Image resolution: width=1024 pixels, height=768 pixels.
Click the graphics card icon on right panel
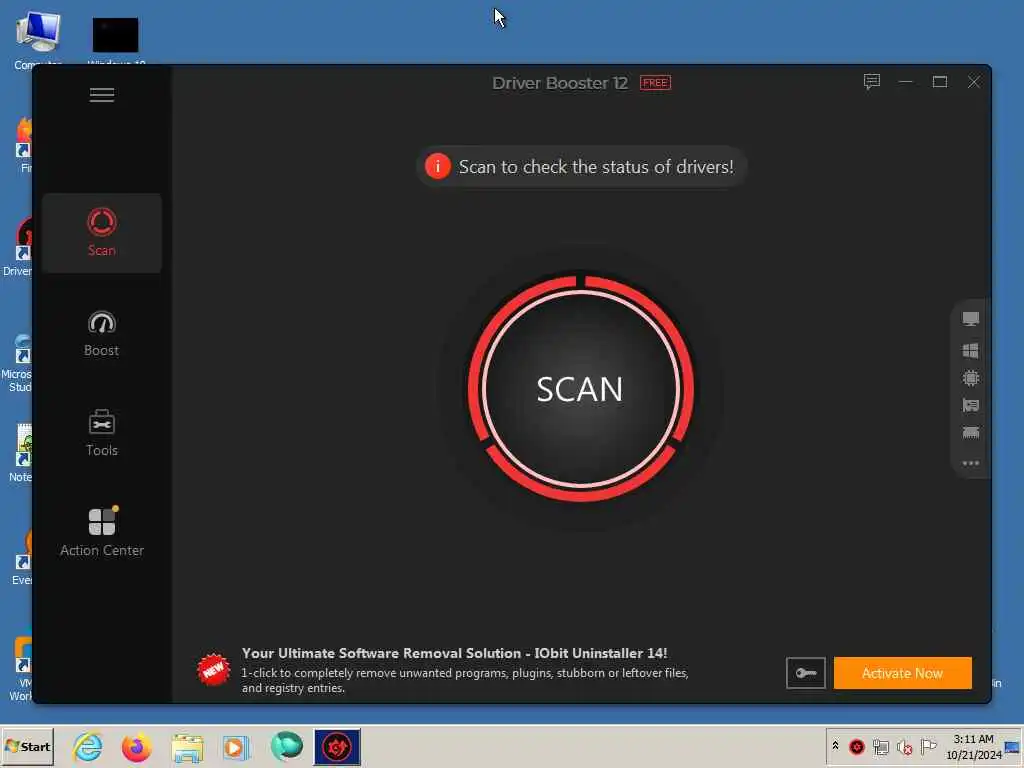point(970,406)
